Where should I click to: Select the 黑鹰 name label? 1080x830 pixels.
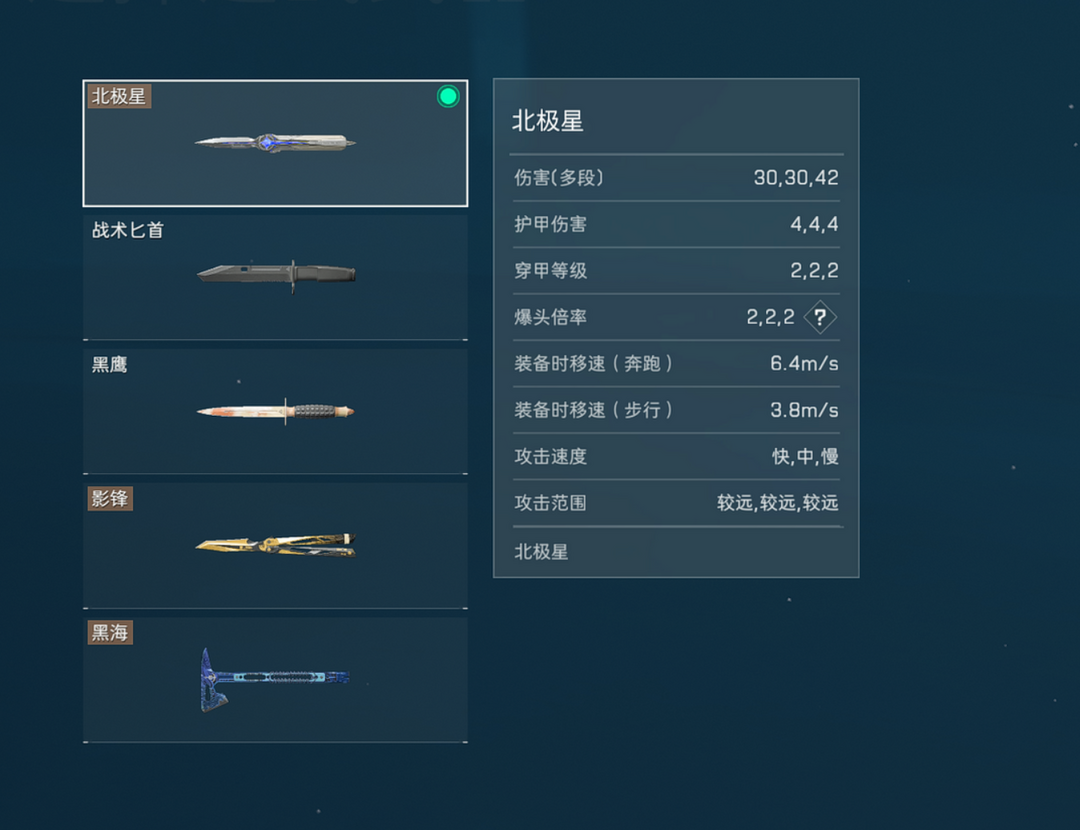[x=110, y=364]
